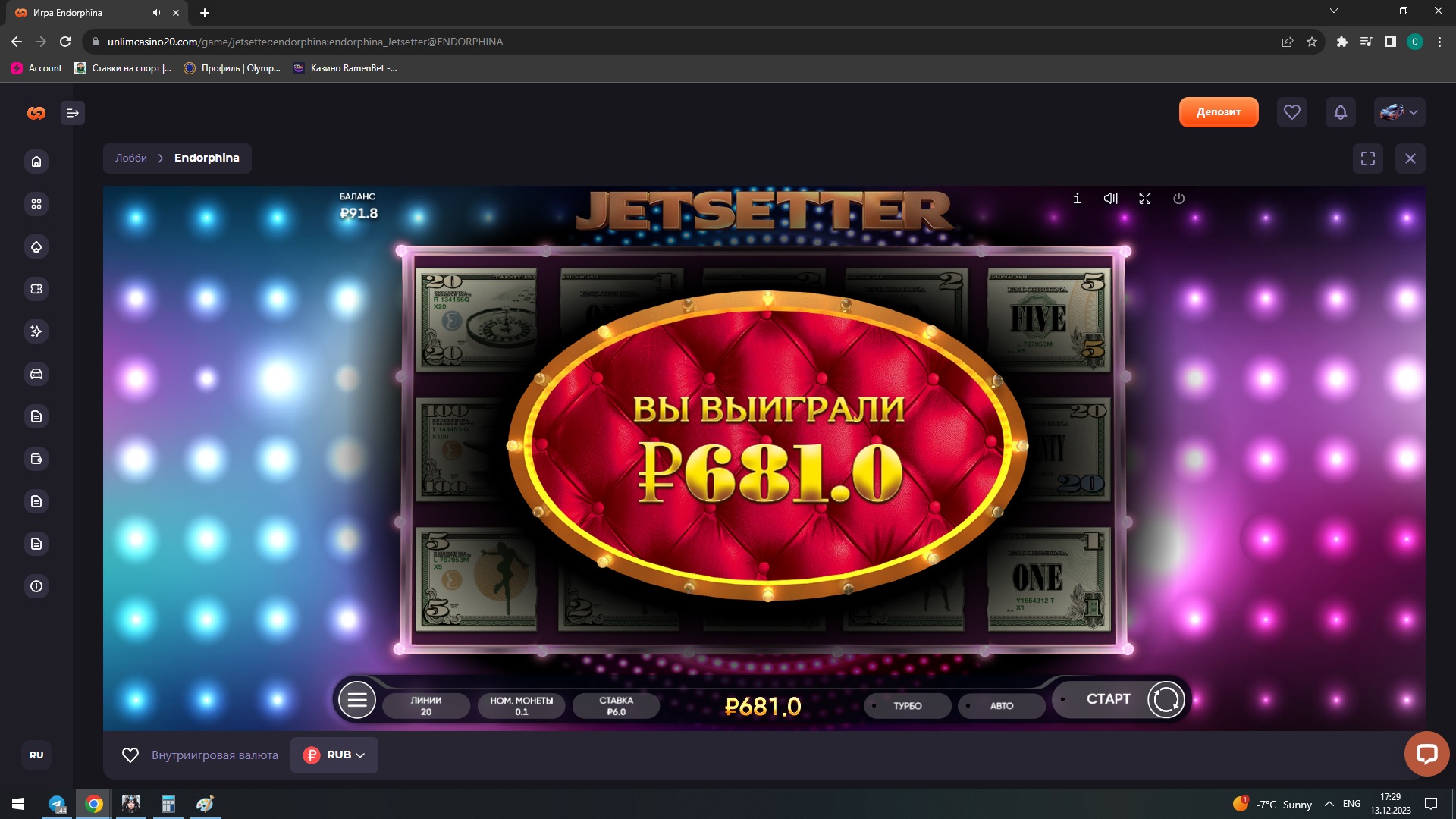Open the home sidebar item

(x=36, y=162)
